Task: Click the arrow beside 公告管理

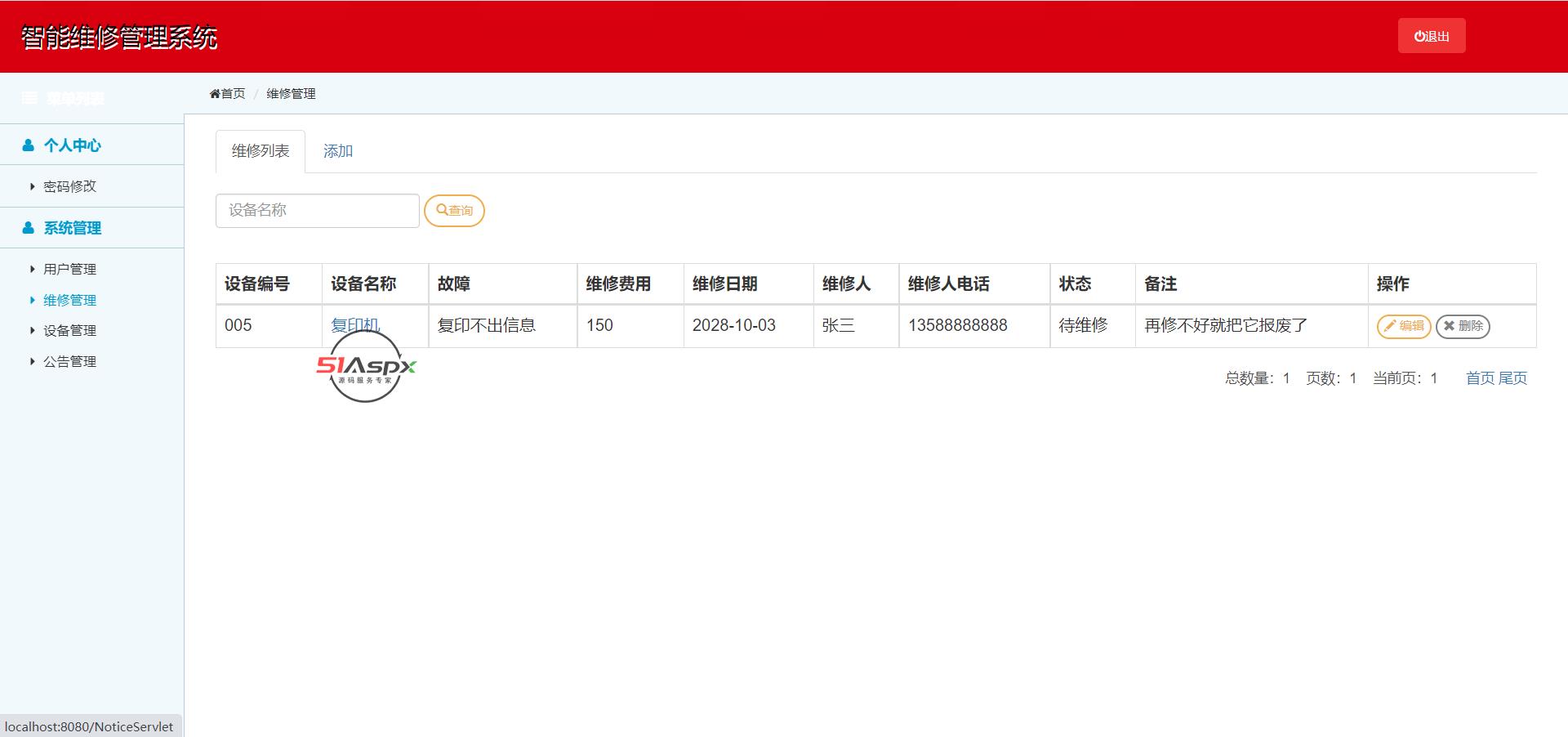Action: click(32, 361)
